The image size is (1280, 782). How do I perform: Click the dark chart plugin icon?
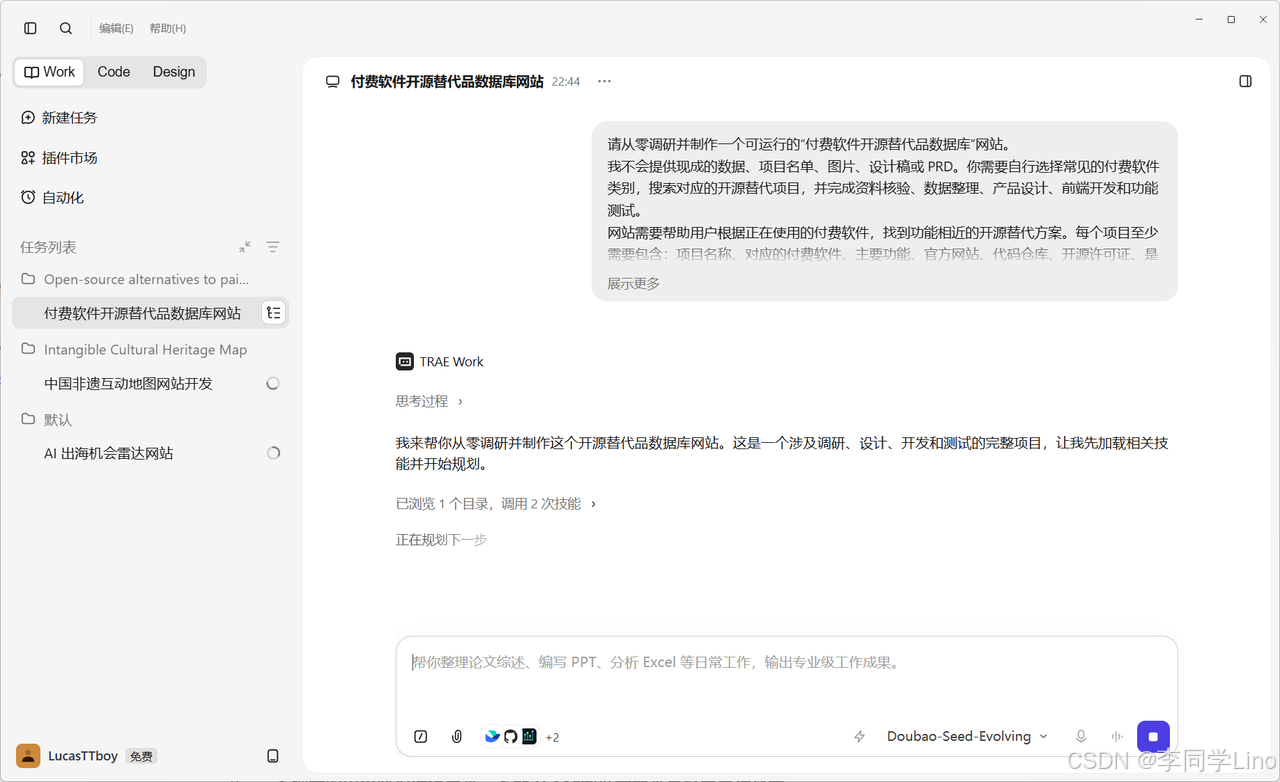tap(529, 737)
